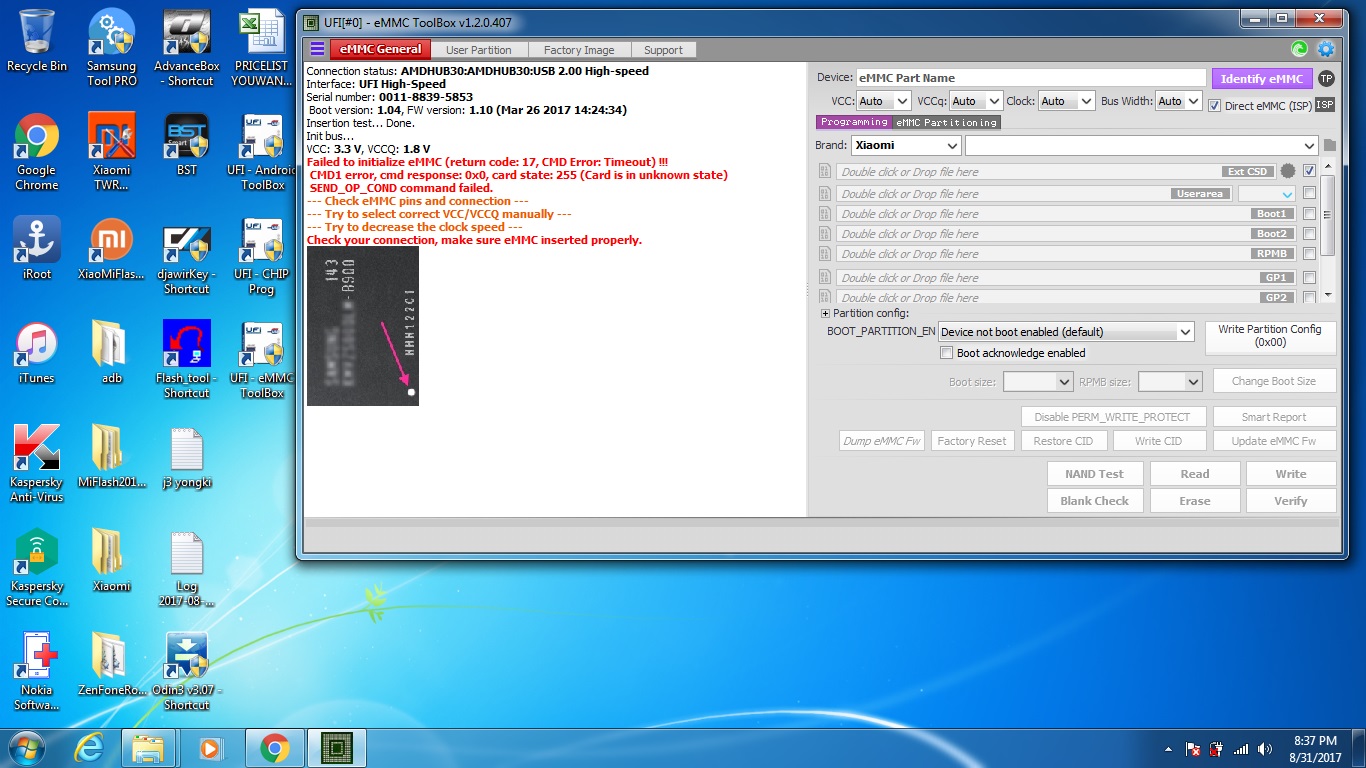Click the gear icon in the Ext CSD row
Screen dimensions: 1366x768
tap(1288, 171)
